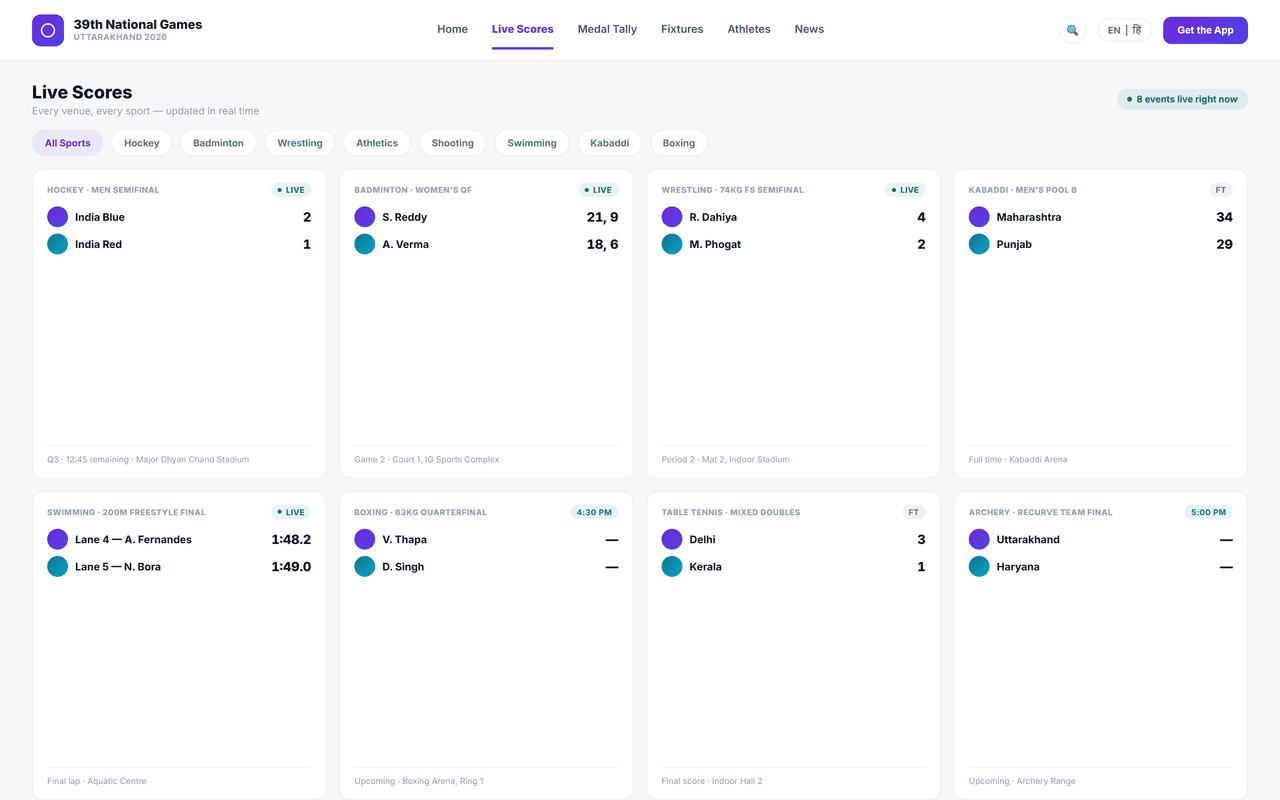
Task: Click S. Reddy player avatar
Action: click(365, 217)
